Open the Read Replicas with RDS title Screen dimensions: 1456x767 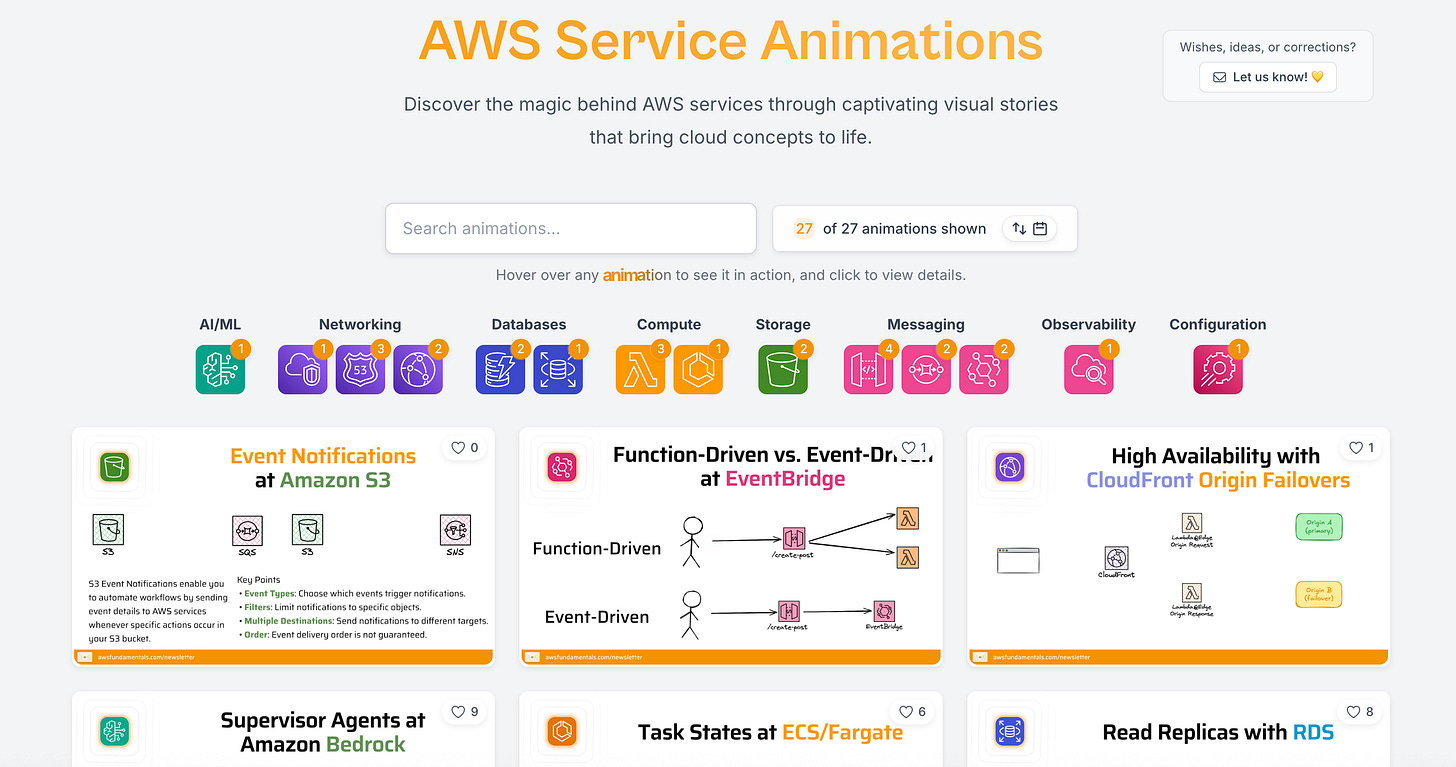pyautogui.click(x=1218, y=732)
